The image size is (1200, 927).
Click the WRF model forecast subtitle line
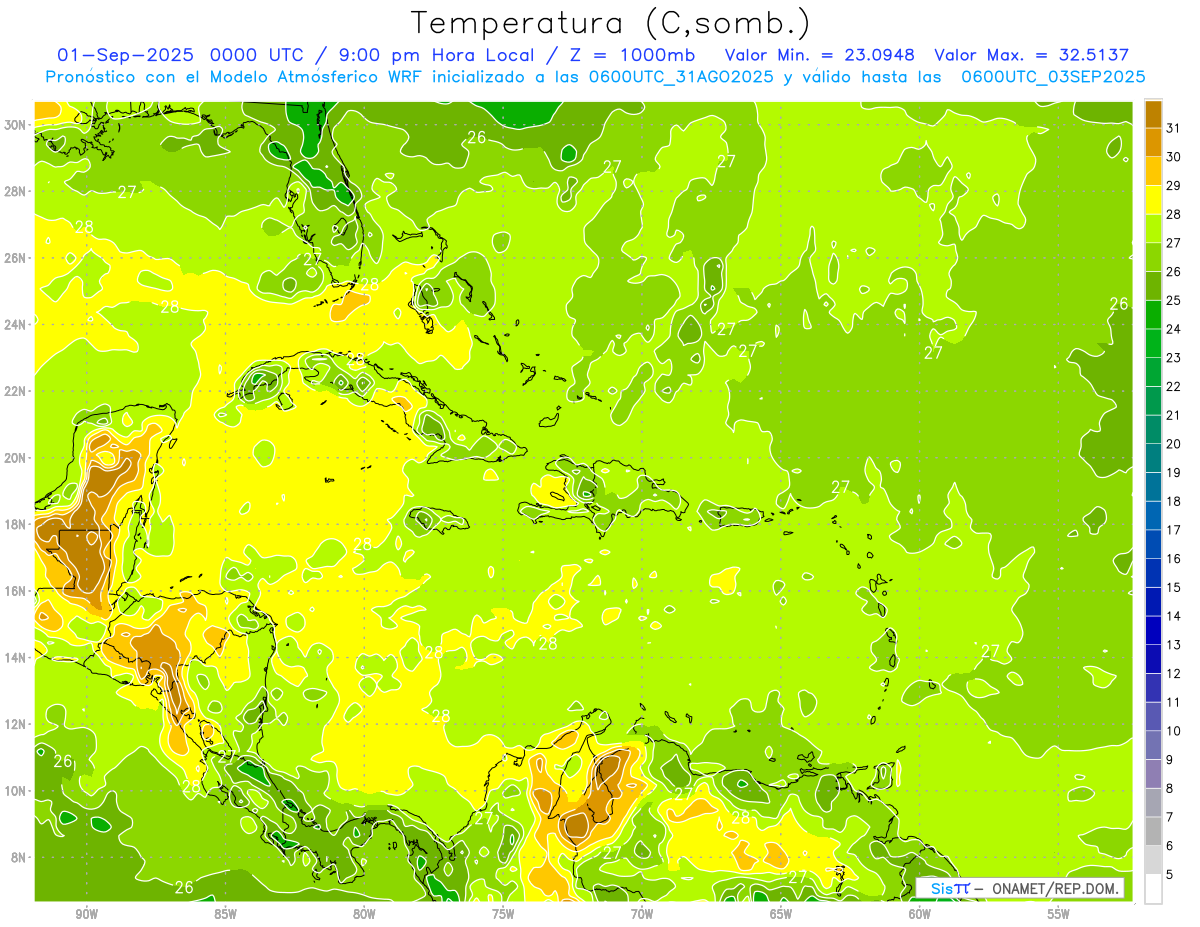pyautogui.click(x=595, y=77)
